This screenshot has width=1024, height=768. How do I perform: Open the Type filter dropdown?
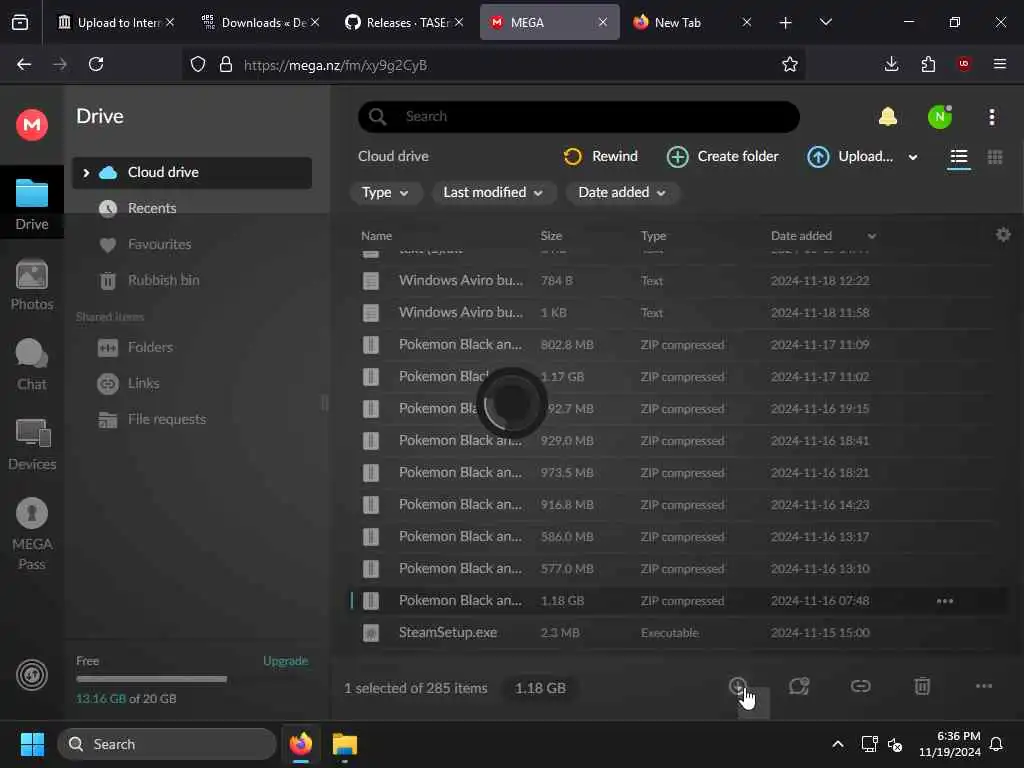pyautogui.click(x=385, y=193)
